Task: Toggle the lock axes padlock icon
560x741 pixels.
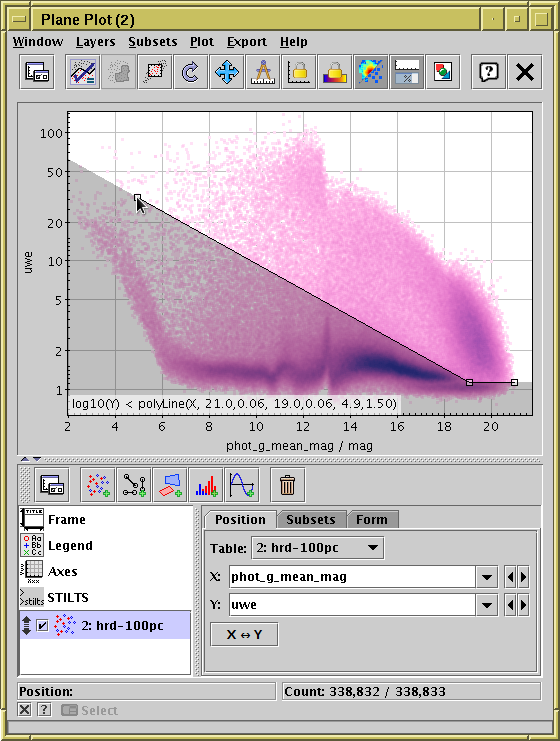Action: (x=299, y=72)
